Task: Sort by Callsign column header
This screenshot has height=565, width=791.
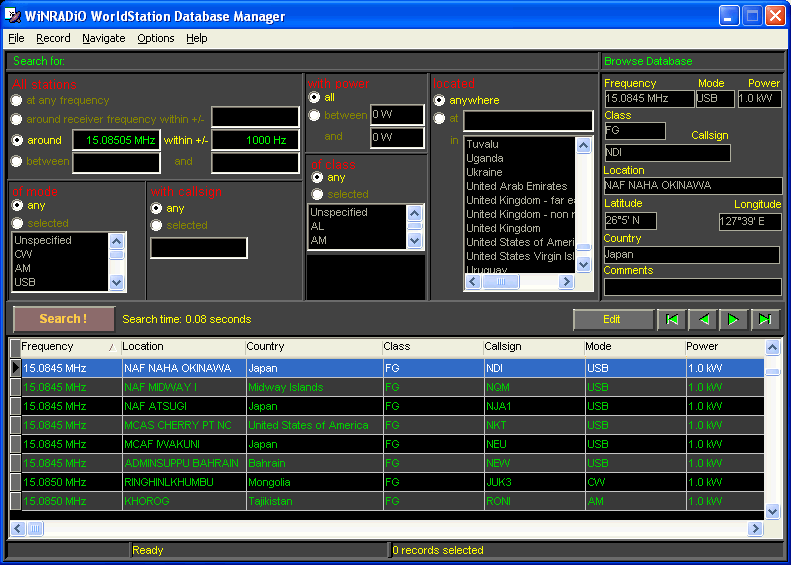Action: (533, 347)
